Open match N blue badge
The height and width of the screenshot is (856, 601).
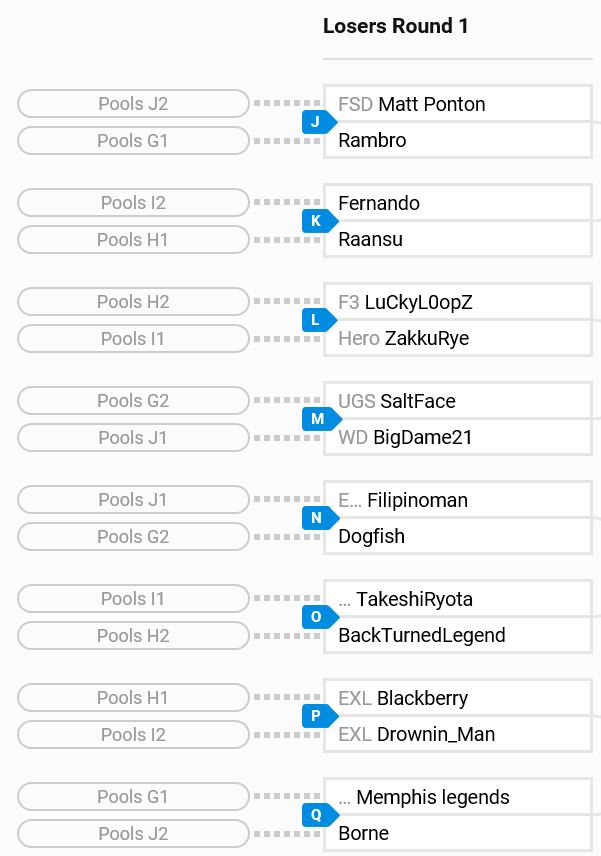319,518
